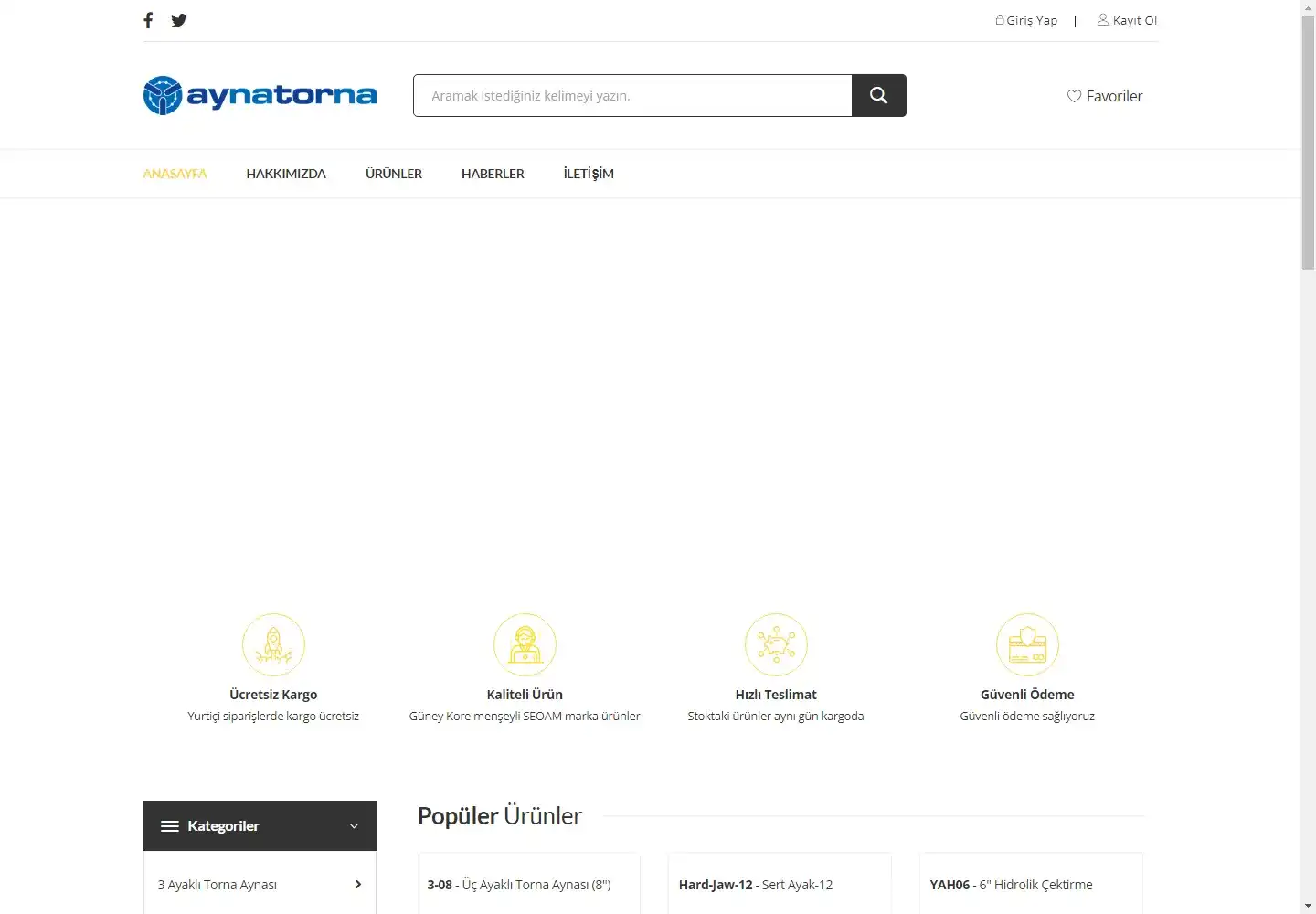Screen dimensions: 1316x914
Task: Open the Twitter page icon
Action: point(179,20)
